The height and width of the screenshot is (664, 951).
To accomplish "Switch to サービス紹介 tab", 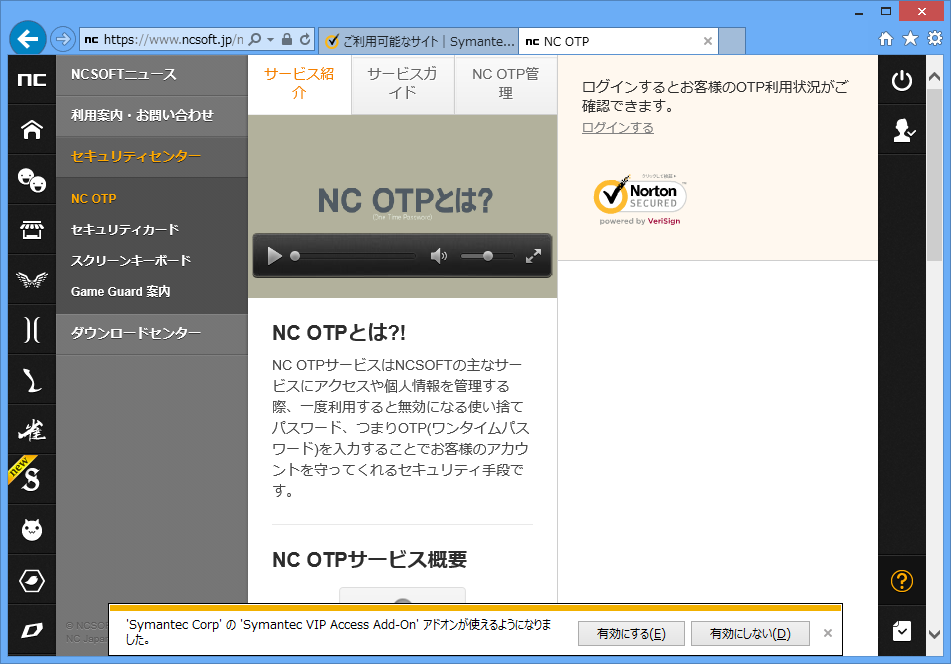I will pyautogui.click(x=300, y=84).
